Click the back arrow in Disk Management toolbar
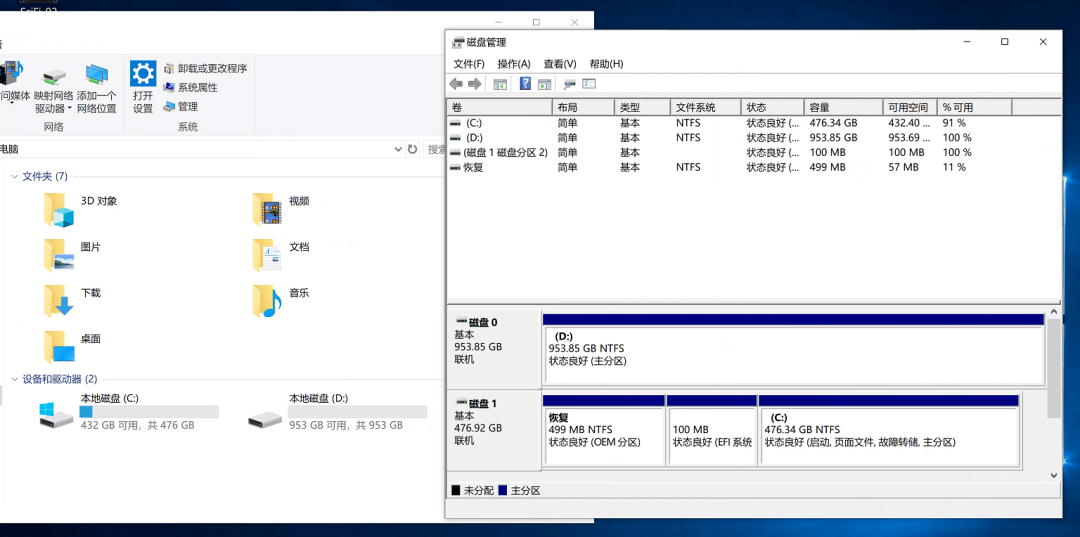1080x537 pixels. point(456,84)
